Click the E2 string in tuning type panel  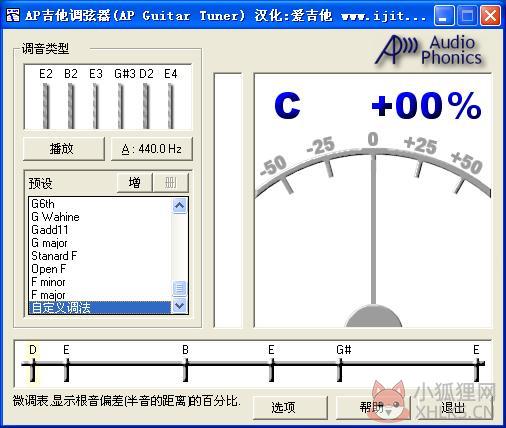46,106
